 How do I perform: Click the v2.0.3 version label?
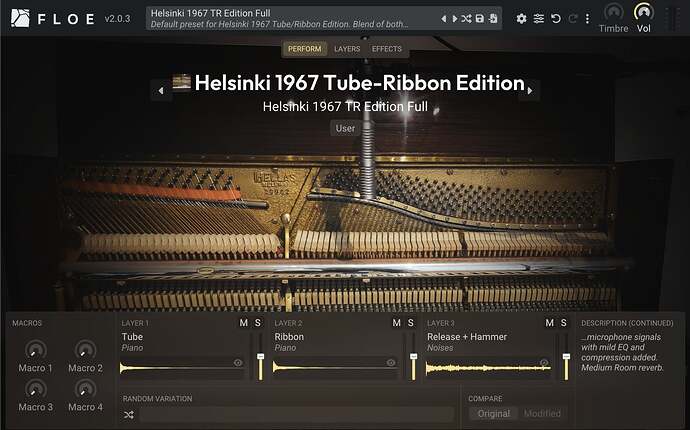click(117, 18)
